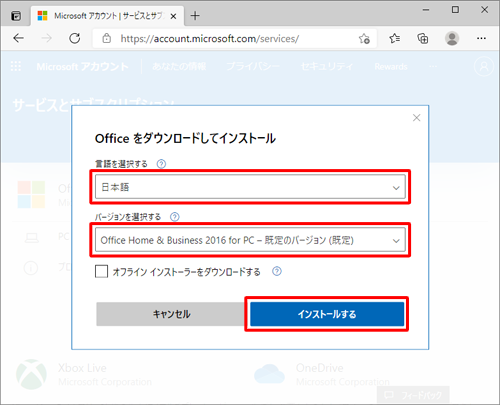Close the Microsoft アカウント tab
Viewport: 500px width, 405px height.
click(173, 16)
